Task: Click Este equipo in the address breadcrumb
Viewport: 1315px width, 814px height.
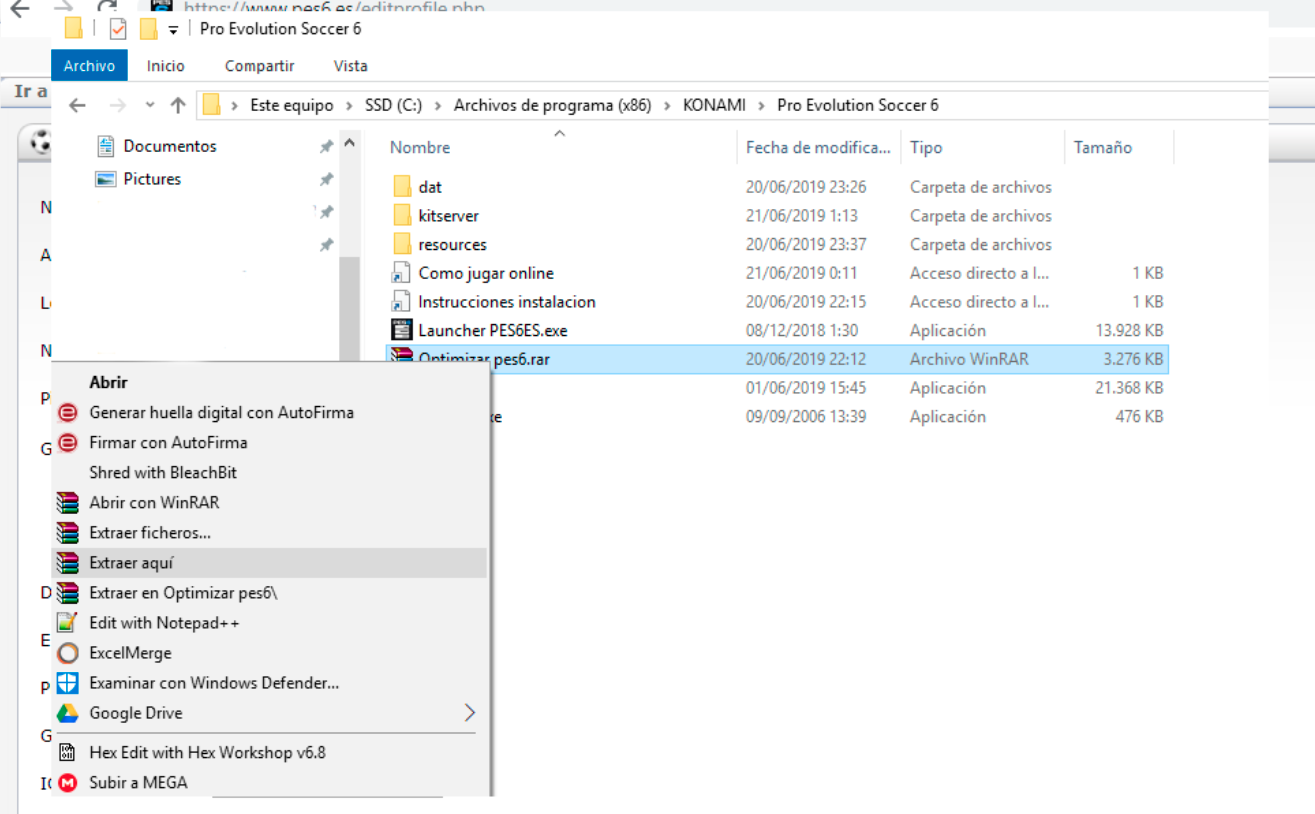Action: pyautogui.click(x=292, y=105)
